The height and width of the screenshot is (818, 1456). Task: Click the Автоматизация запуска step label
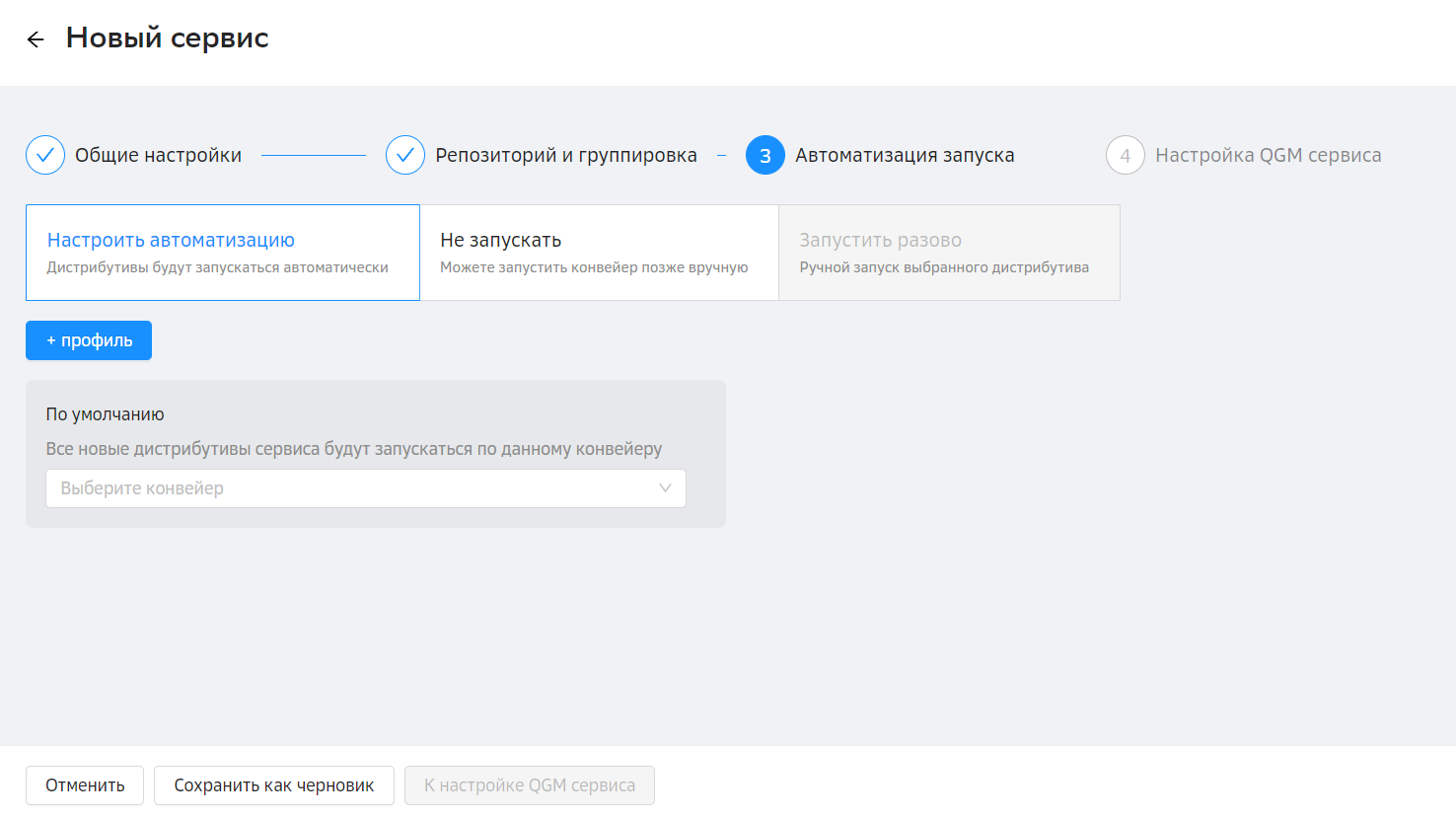[905, 155]
